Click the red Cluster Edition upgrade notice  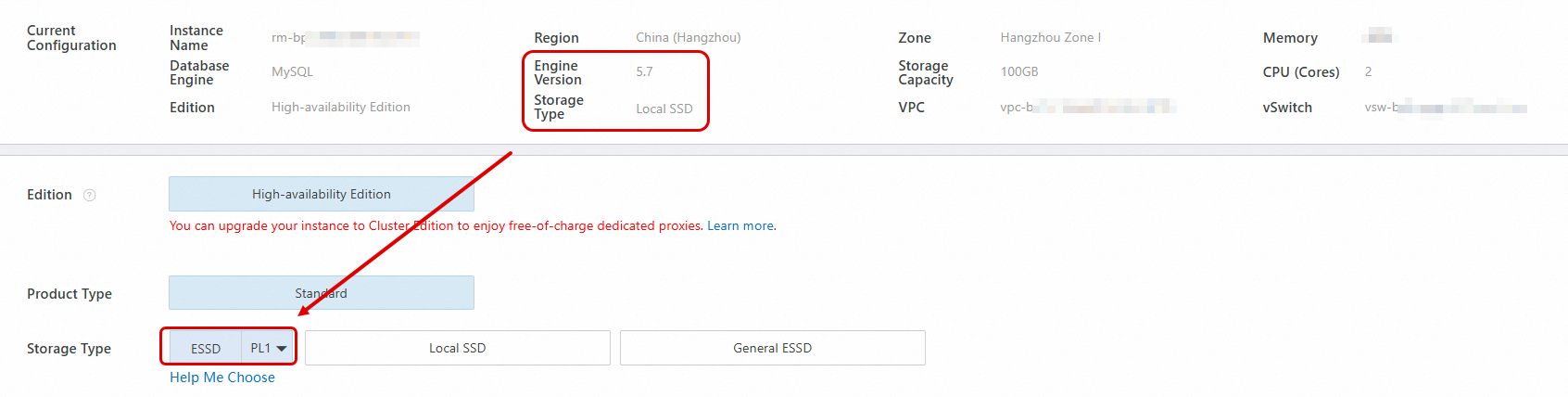(x=436, y=225)
